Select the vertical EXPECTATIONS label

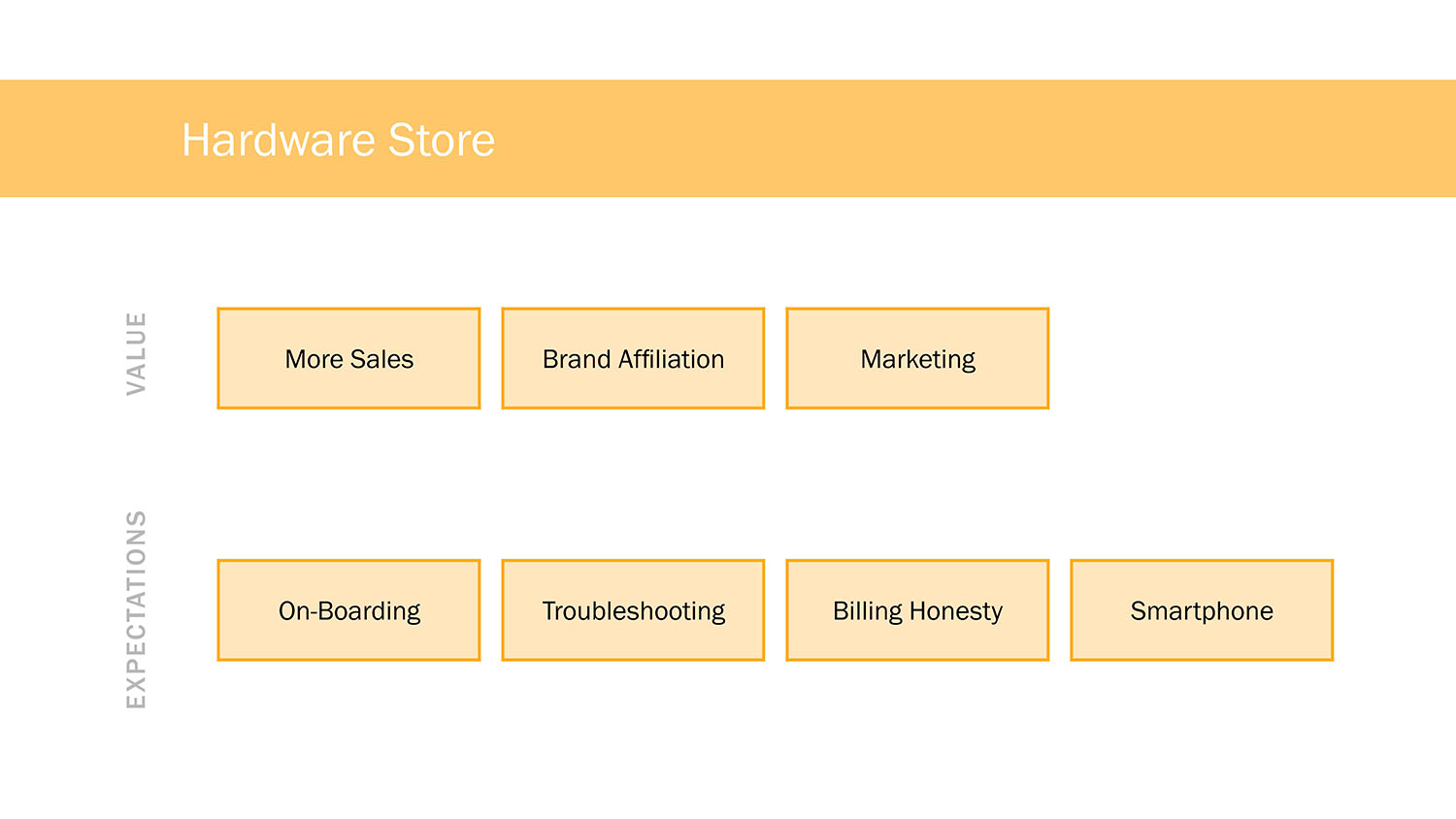(x=137, y=609)
